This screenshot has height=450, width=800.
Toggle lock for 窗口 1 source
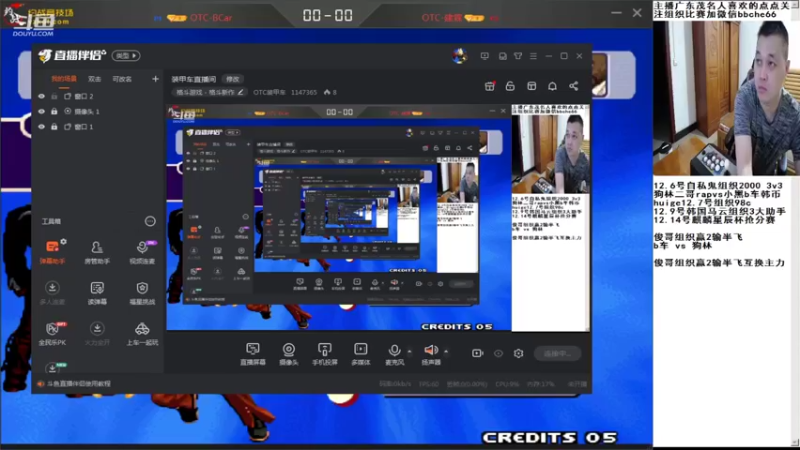tap(54, 127)
